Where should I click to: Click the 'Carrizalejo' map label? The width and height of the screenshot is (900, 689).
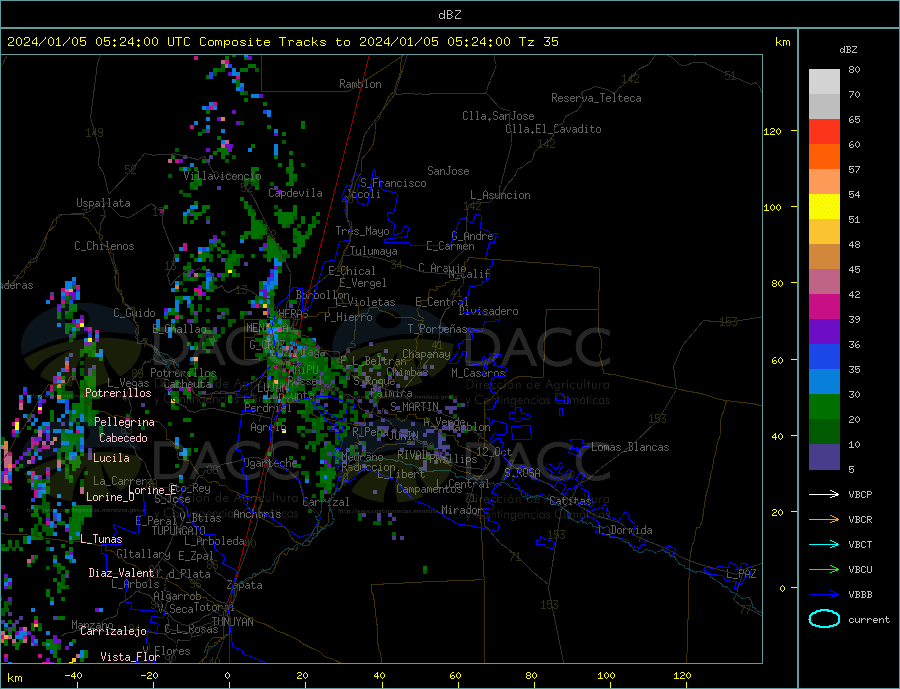[113, 632]
